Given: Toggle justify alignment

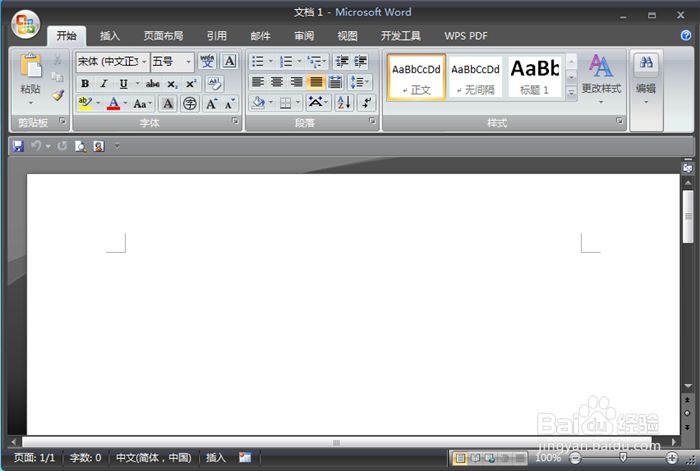Looking at the screenshot, I should coord(316,82).
